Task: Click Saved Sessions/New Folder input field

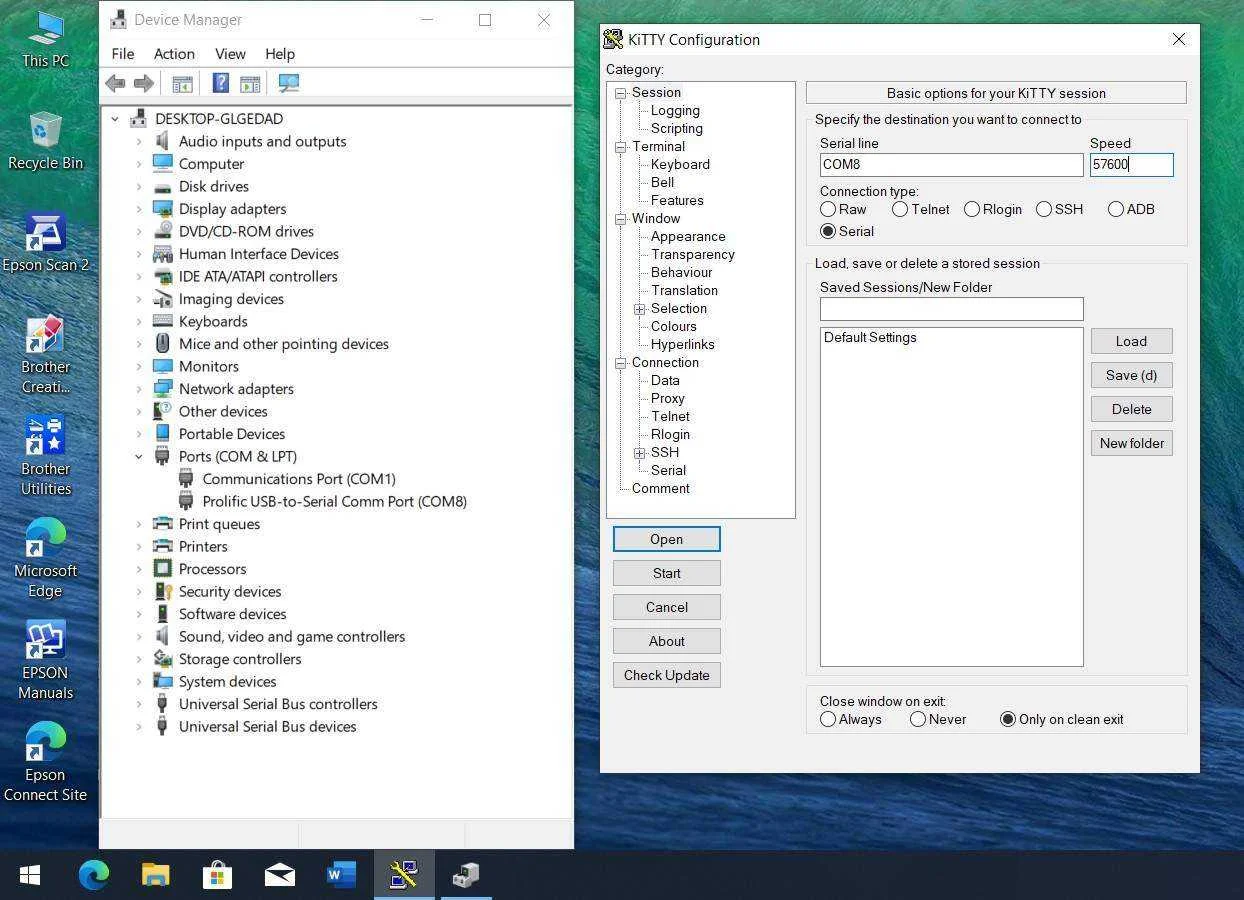Action: (x=951, y=309)
